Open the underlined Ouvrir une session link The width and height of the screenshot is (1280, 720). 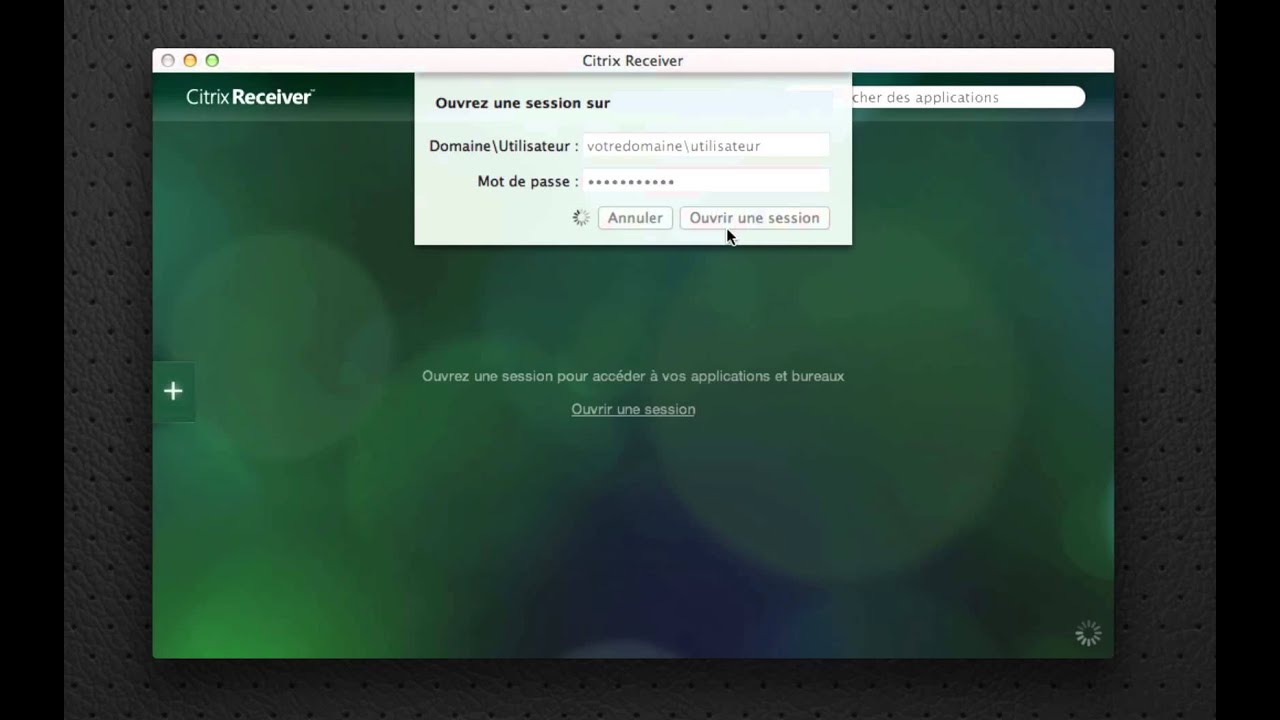[633, 409]
